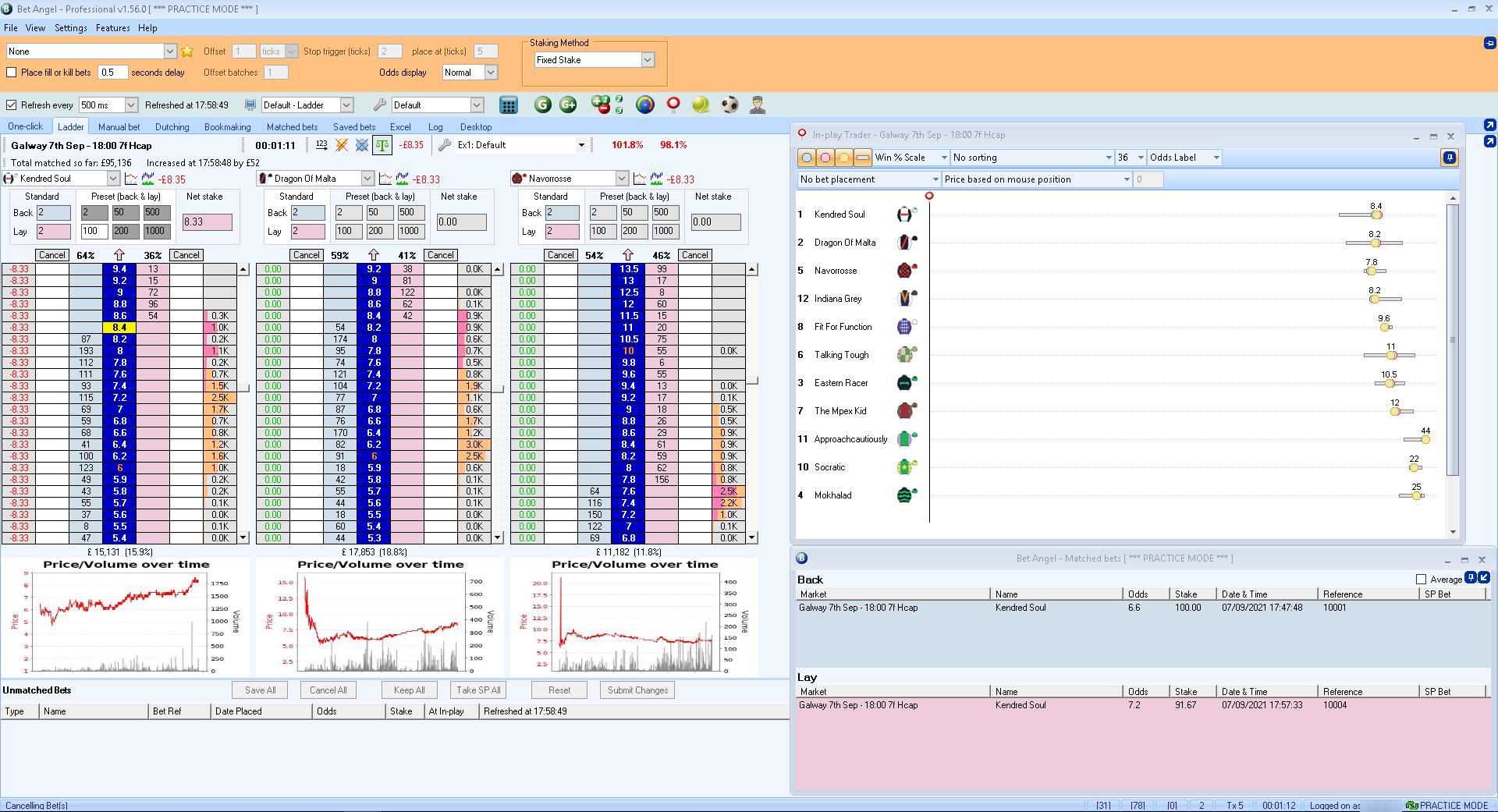Open price chart icon for Dragon Of Malta
1498x812 pixels.
click(x=385, y=179)
